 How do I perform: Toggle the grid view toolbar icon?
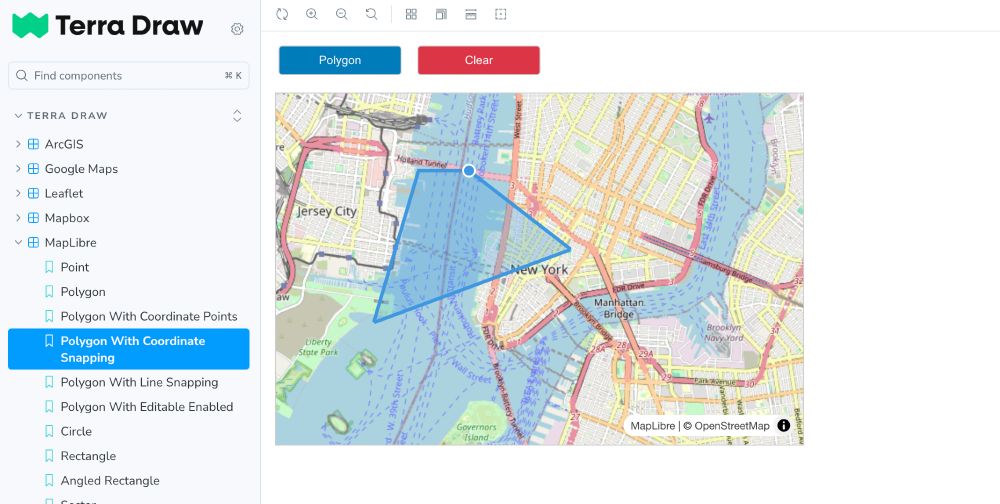click(x=411, y=14)
